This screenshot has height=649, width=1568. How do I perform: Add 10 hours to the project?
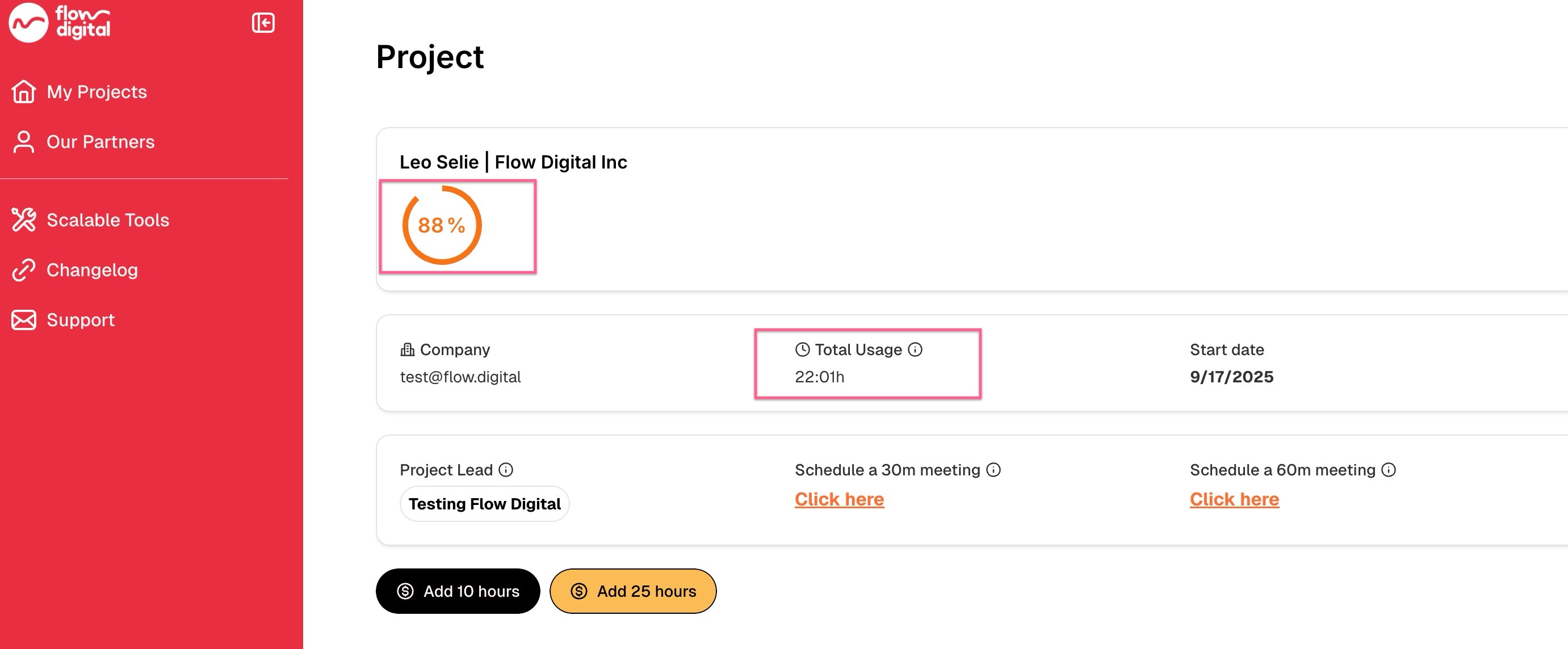pyautogui.click(x=458, y=591)
